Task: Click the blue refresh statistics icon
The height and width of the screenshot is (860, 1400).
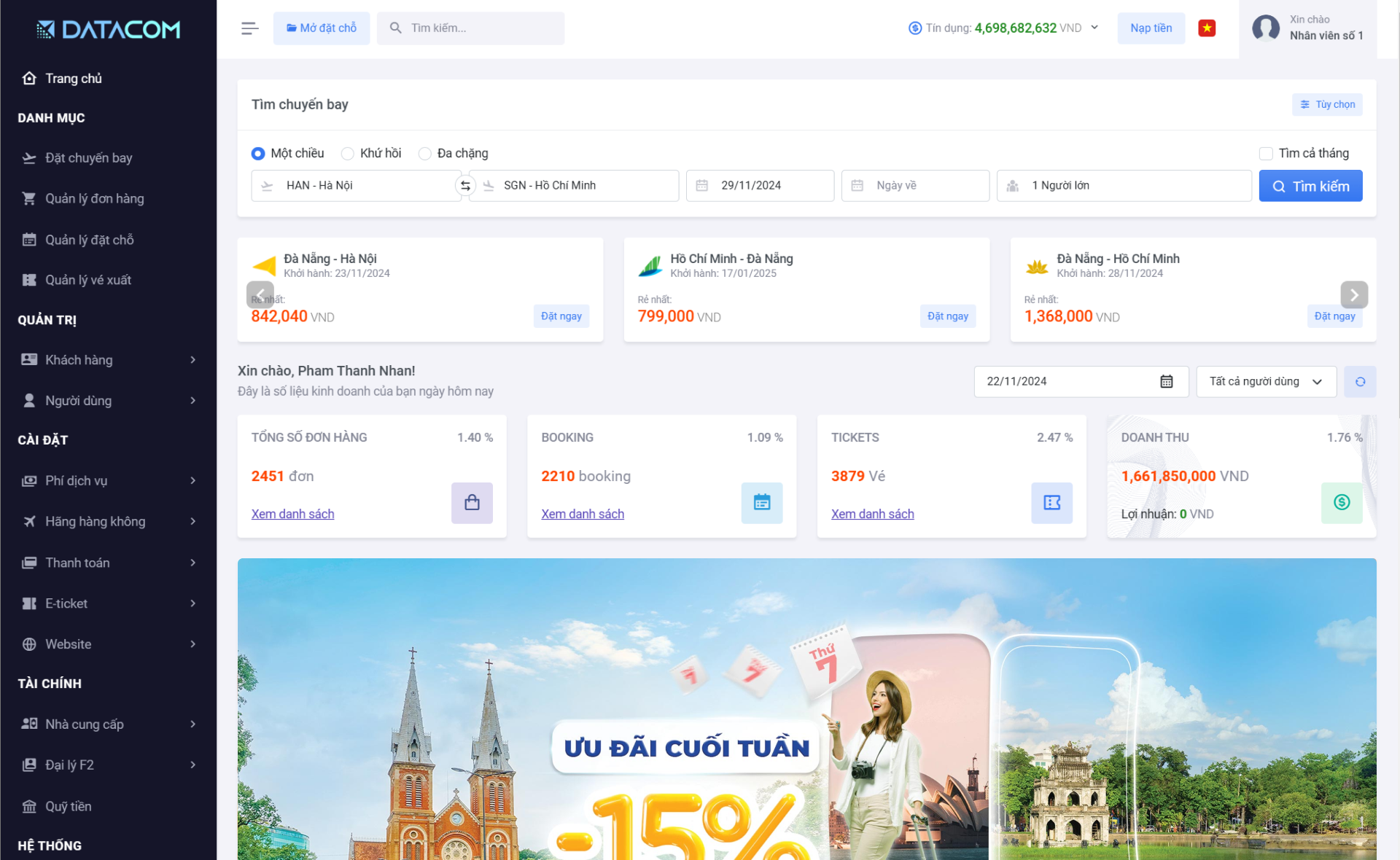Action: pyautogui.click(x=1360, y=382)
